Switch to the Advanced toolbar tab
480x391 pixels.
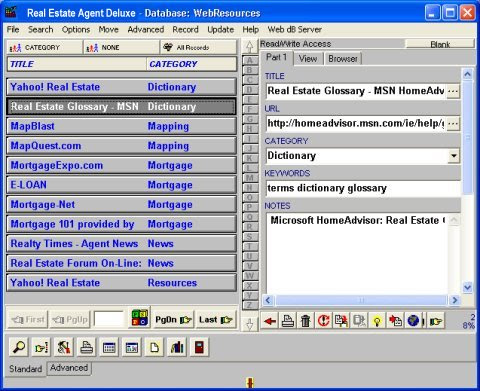coord(69,368)
